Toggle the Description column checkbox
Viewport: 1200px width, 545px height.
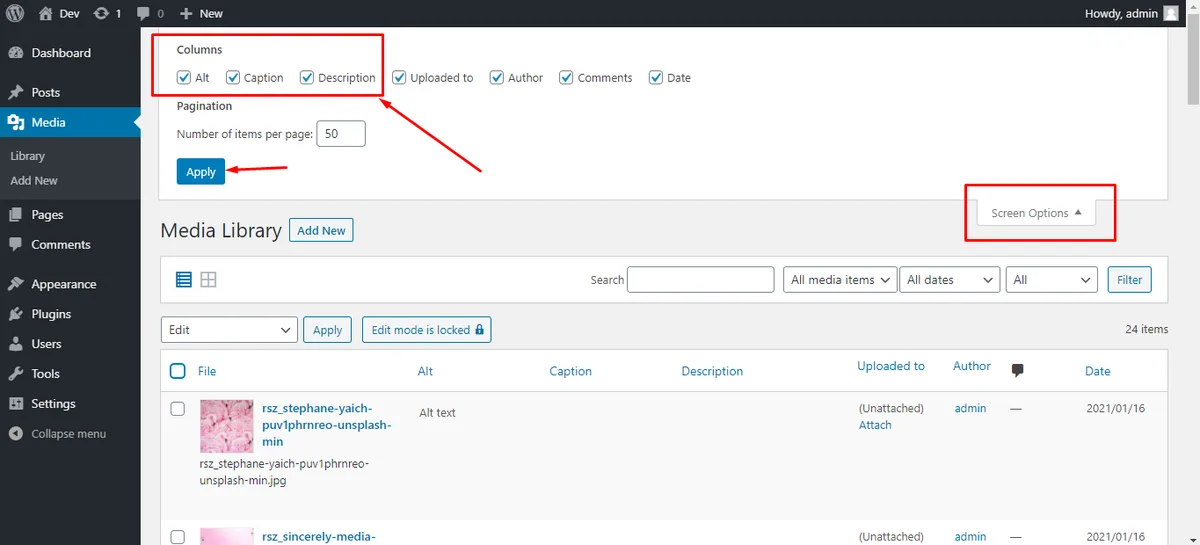[307, 77]
